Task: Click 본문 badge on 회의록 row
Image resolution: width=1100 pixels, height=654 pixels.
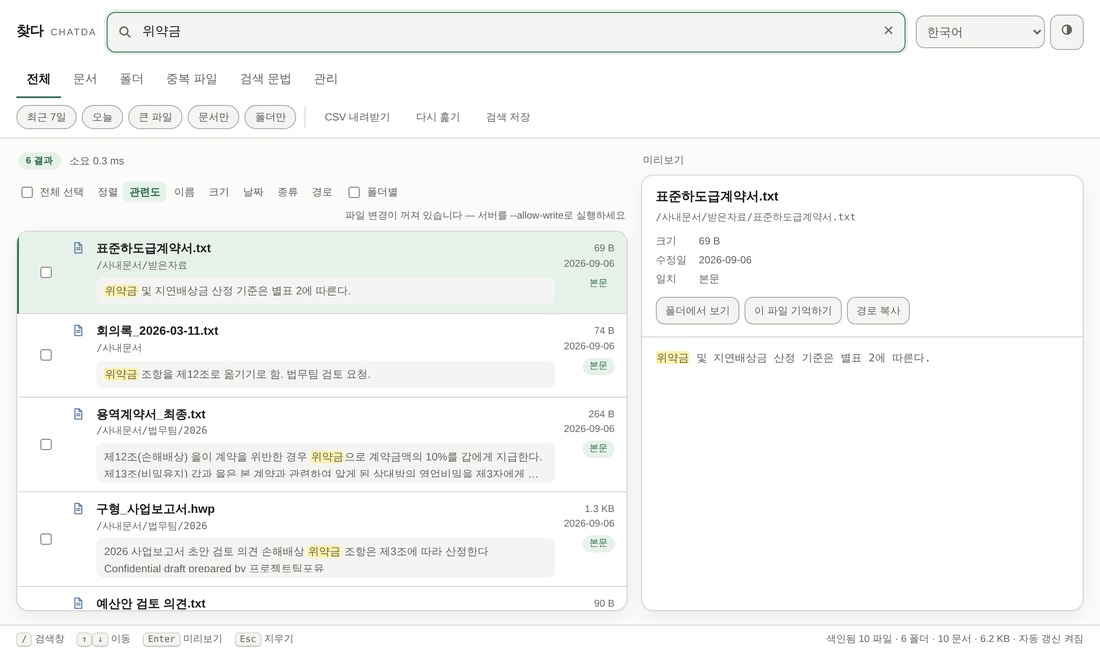Action: point(598,366)
